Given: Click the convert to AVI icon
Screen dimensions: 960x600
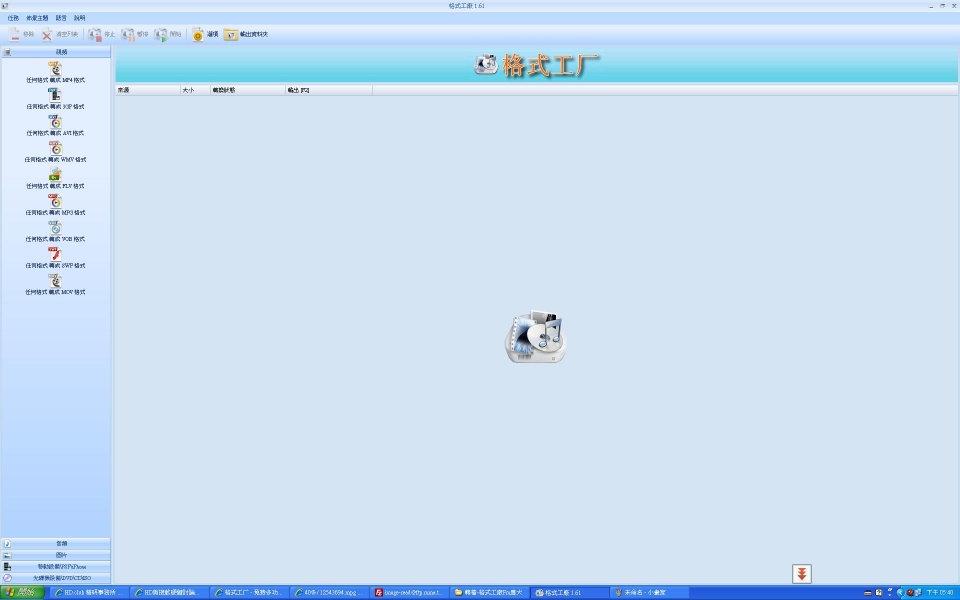Looking at the screenshot, I should point(55,122).
